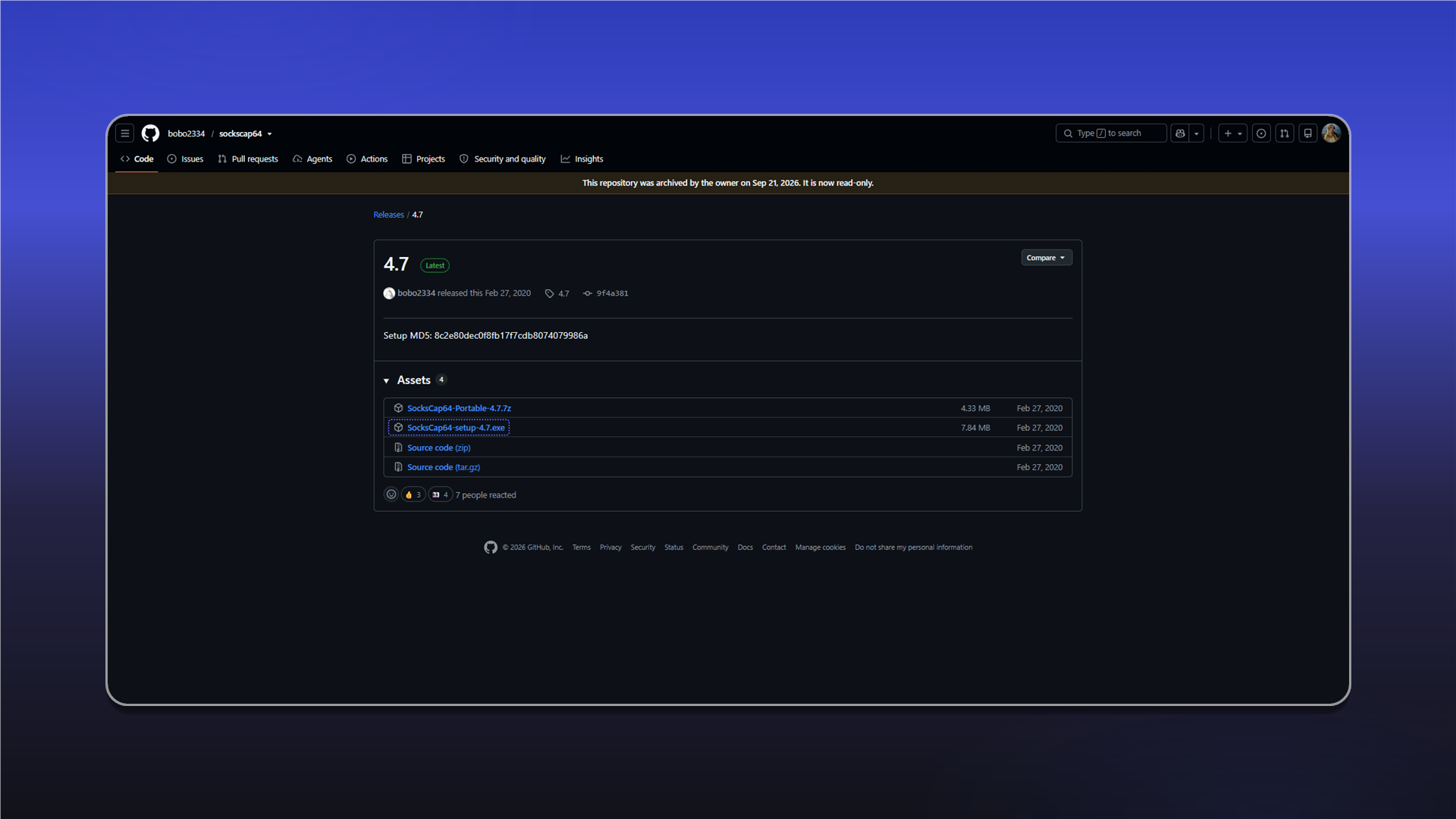The width and height of the screenshot is (1456, 819).
Task: Open the hamburger navigation menu
Action: [125, 133]
